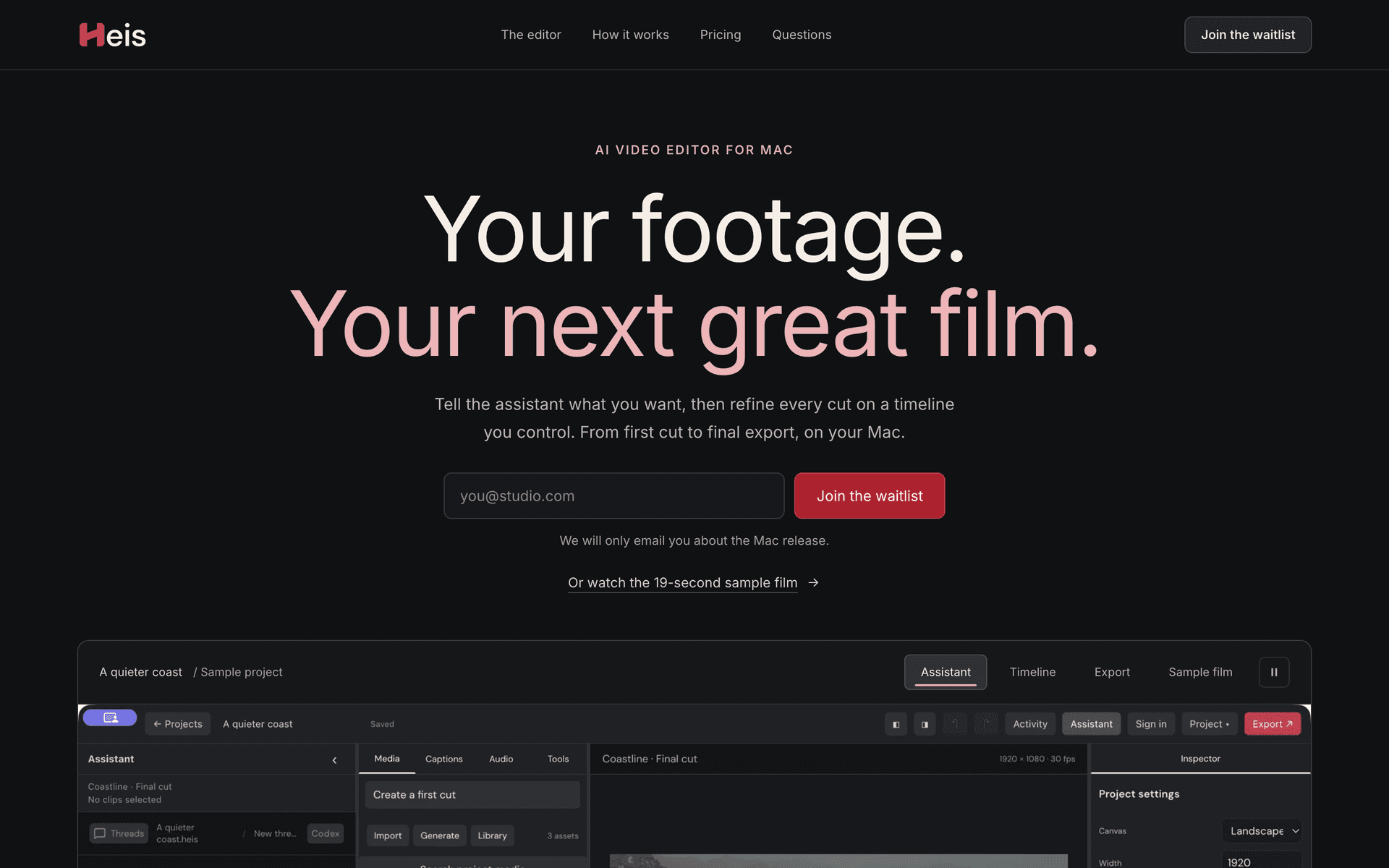Click the Saved status text
1389x868 pixels.
(382, 724)
